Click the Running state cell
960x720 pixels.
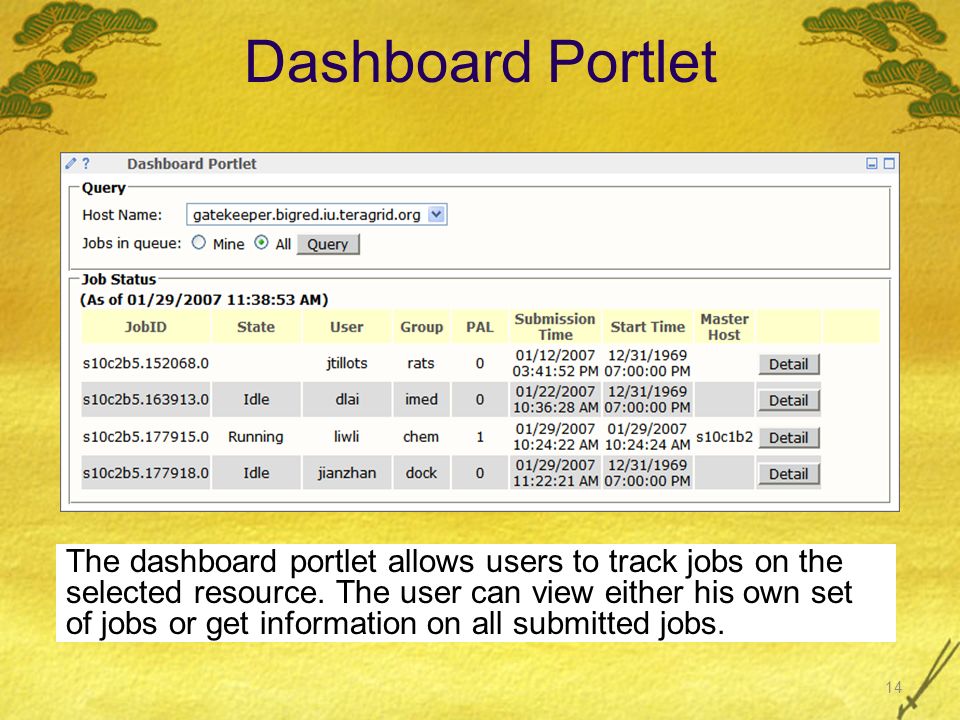[x=256, y=437]
